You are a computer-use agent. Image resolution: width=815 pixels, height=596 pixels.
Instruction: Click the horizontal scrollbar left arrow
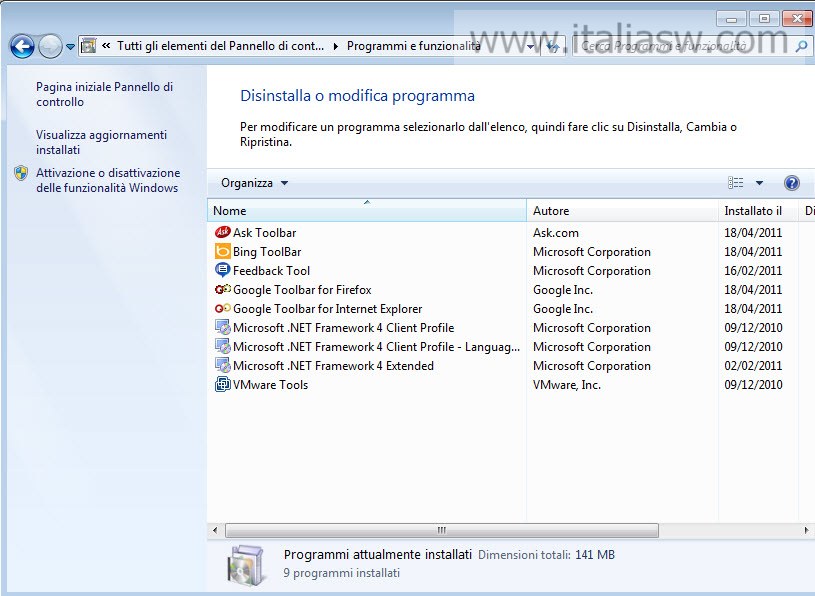(x=215, y=530)
